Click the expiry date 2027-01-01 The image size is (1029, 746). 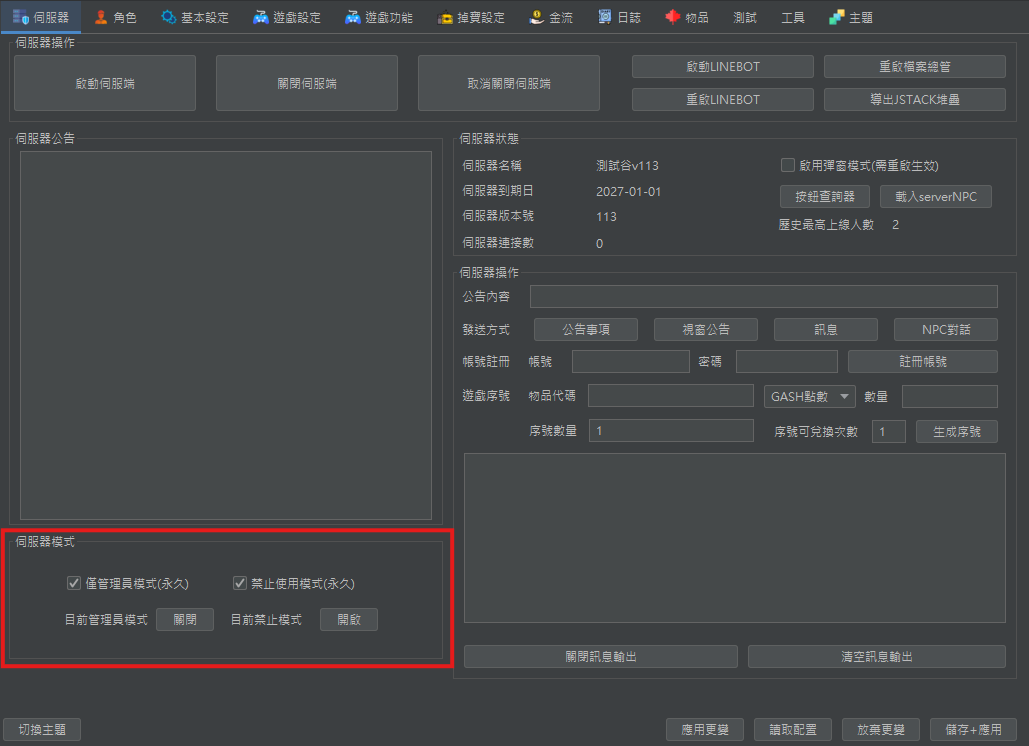(628, 192)
